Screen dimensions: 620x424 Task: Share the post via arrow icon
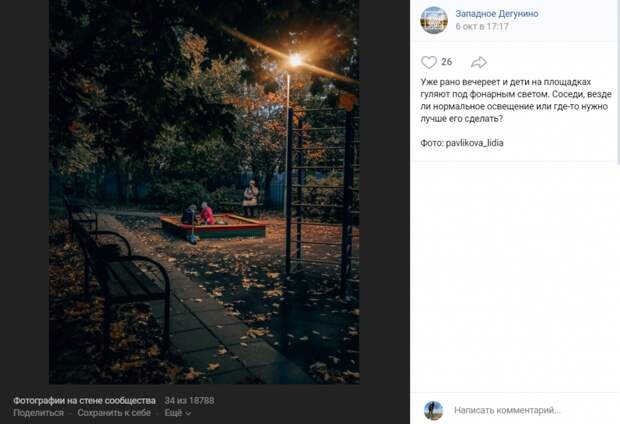(479, 62)
